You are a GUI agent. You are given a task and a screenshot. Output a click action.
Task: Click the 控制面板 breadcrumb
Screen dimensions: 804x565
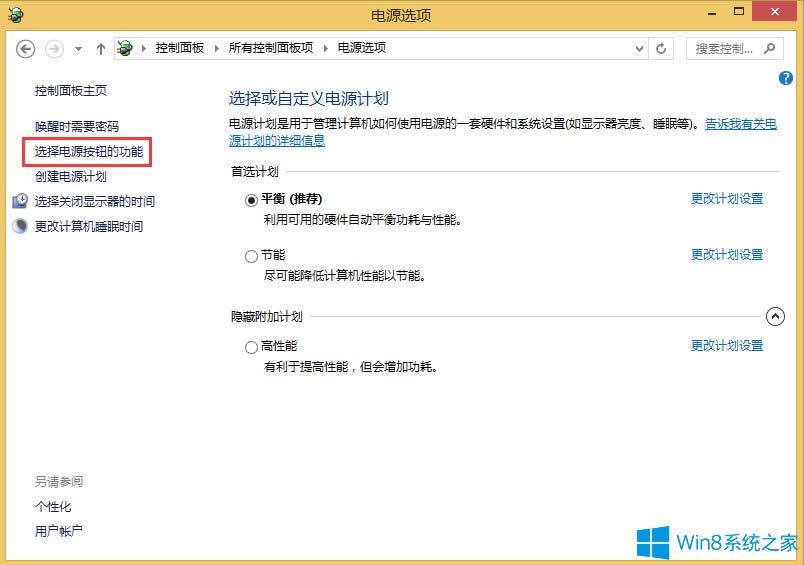[180, 48]
